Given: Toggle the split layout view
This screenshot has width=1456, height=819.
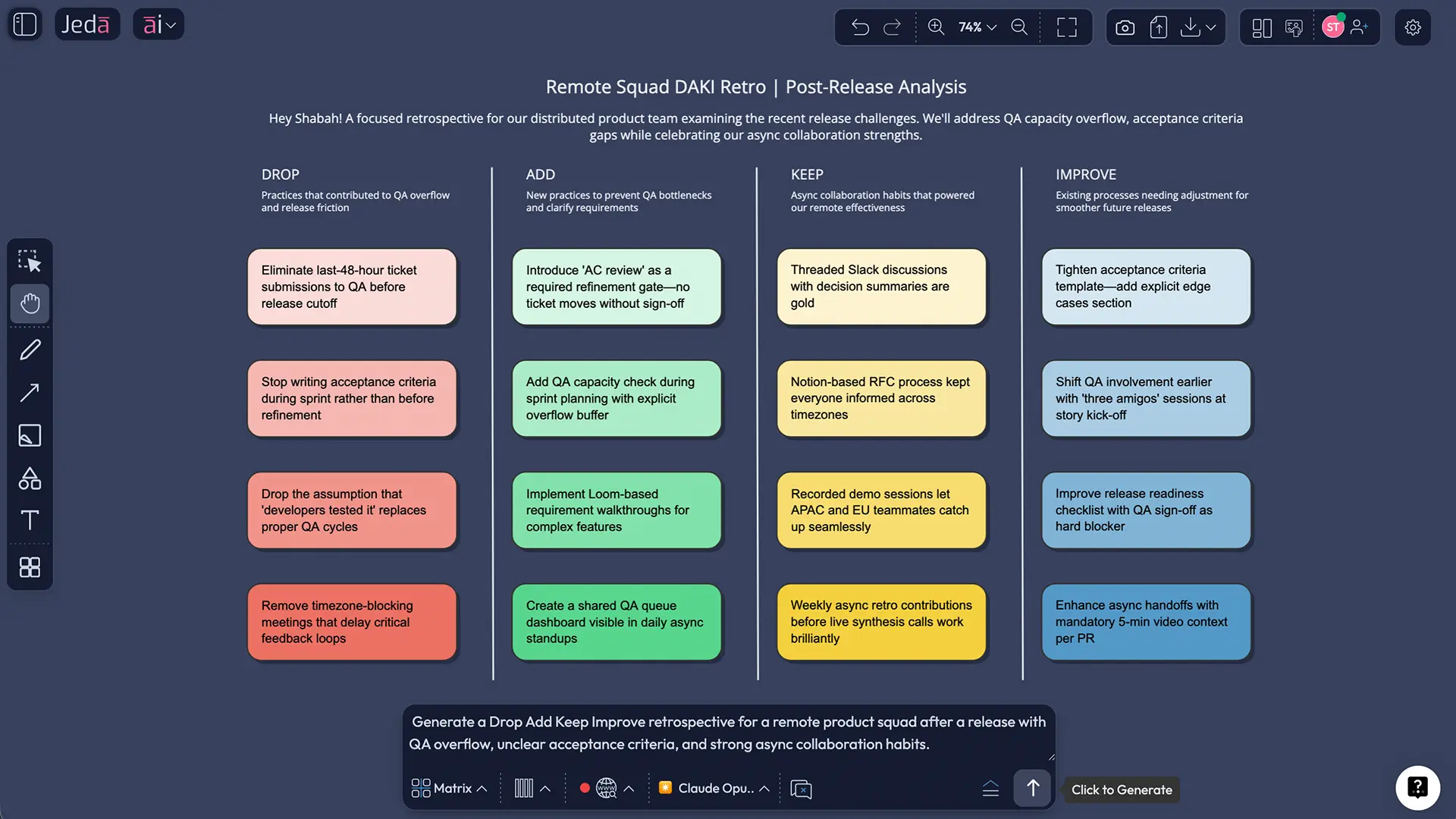Looking at the screenshot, I should click(x=1261, y=27).
